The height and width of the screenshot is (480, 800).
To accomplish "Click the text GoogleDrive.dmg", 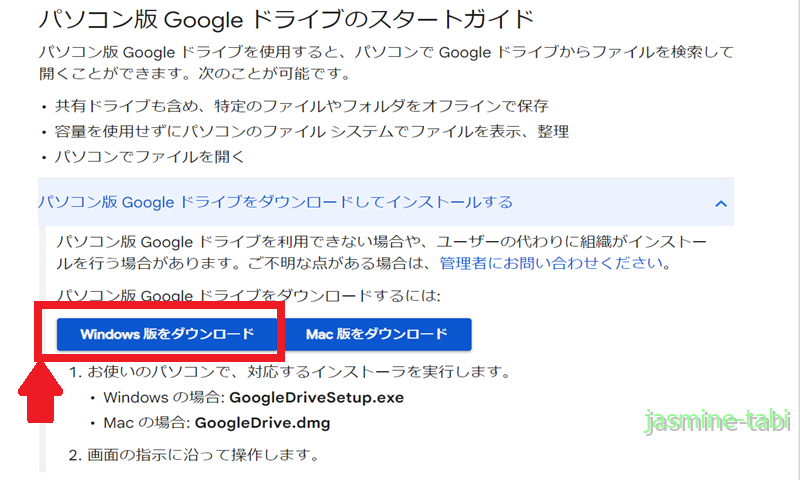I will tap(262, 423).
